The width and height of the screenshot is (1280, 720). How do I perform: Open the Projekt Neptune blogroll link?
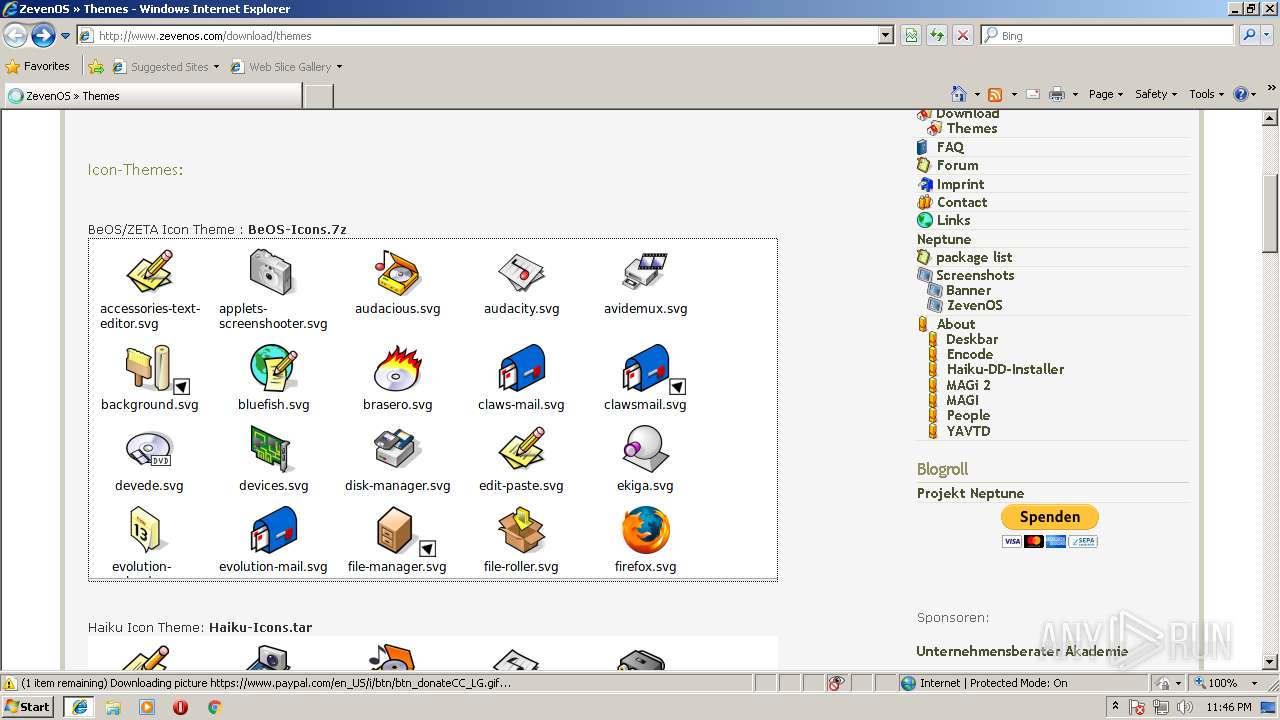pos(970,493)
